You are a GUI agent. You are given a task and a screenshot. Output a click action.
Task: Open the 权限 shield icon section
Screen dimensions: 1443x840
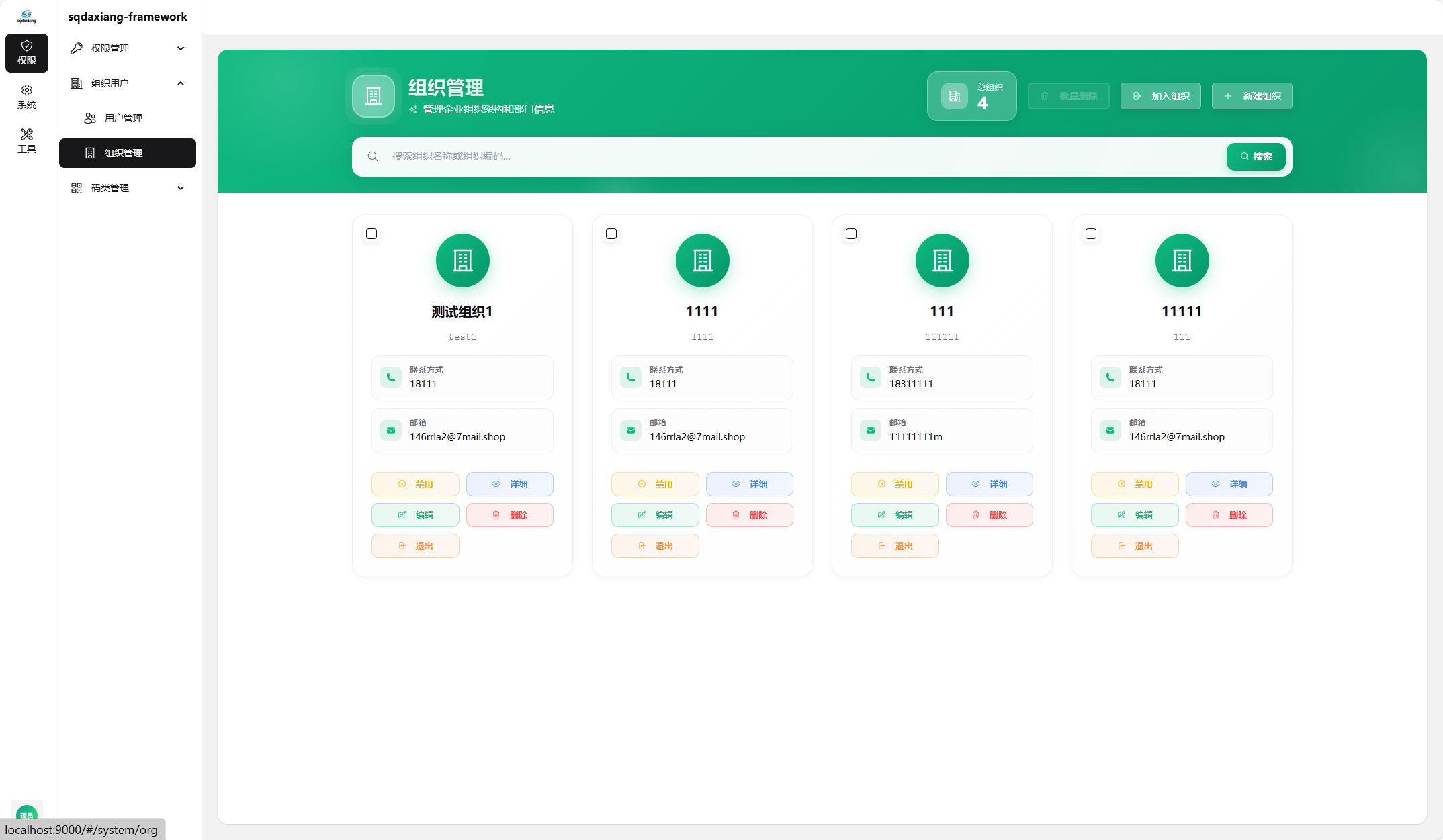[26, 52]
